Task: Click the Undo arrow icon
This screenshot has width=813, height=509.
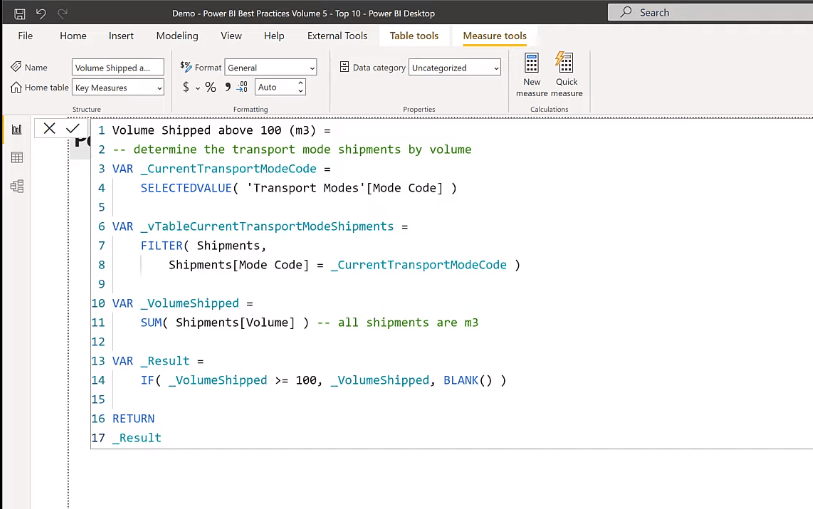Action: [41, 13]
